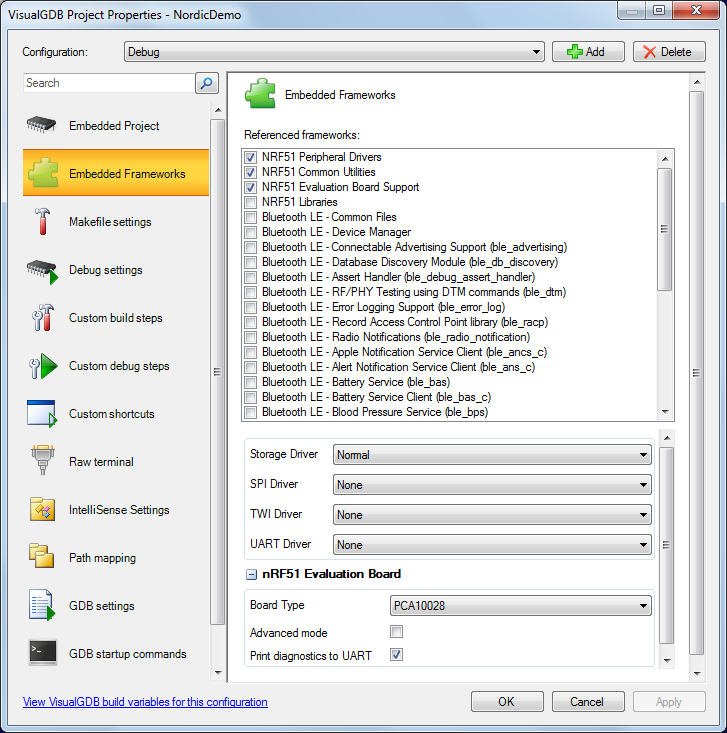Click the GDB startup commands console icon
Screen dimensions: 727x733
coord(43,652)
